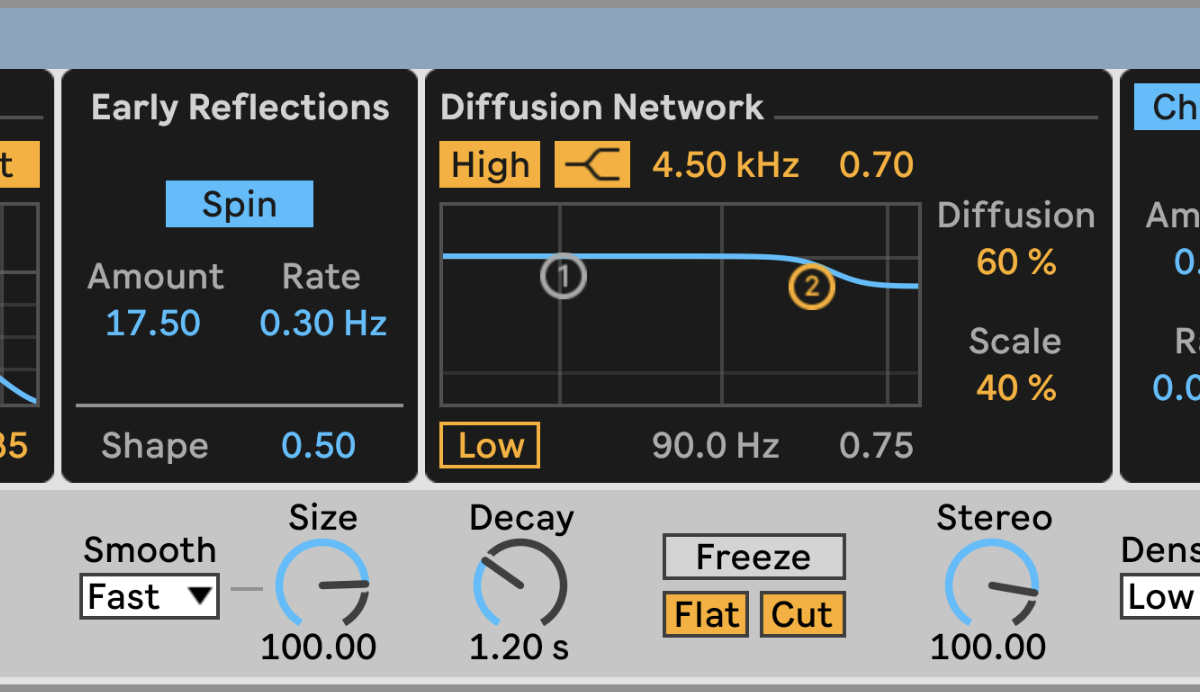The width and height of the screenshot is (1200, 692).
Task: Click the Size knob
Action: pyautogui.click(x=322, y=586)
